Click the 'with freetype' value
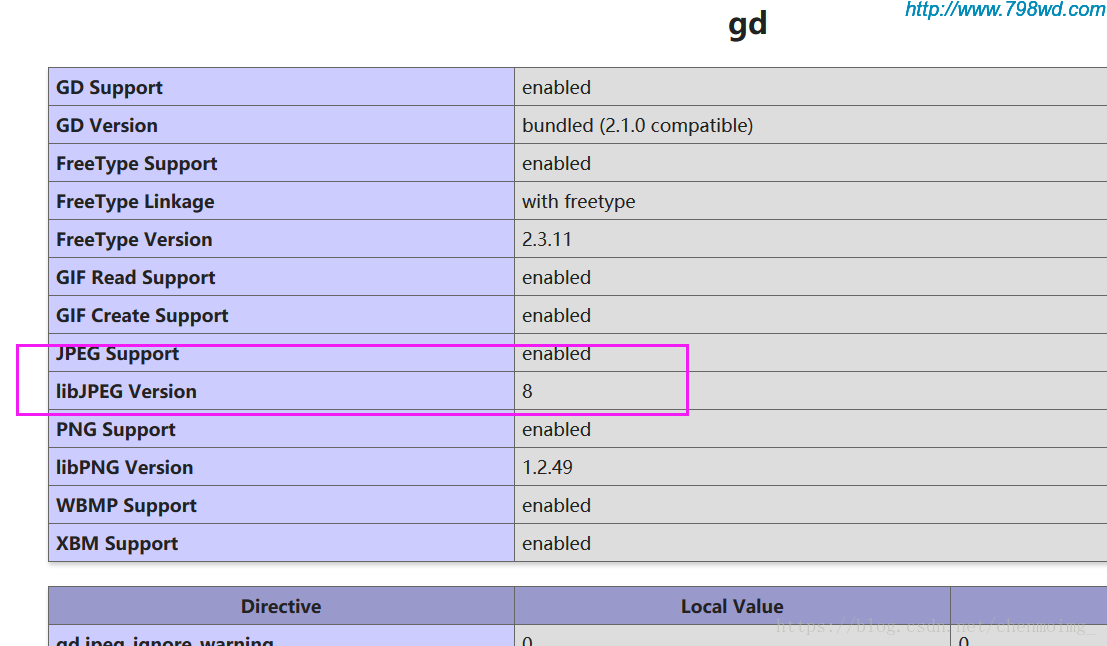 (x=579, y=202)
